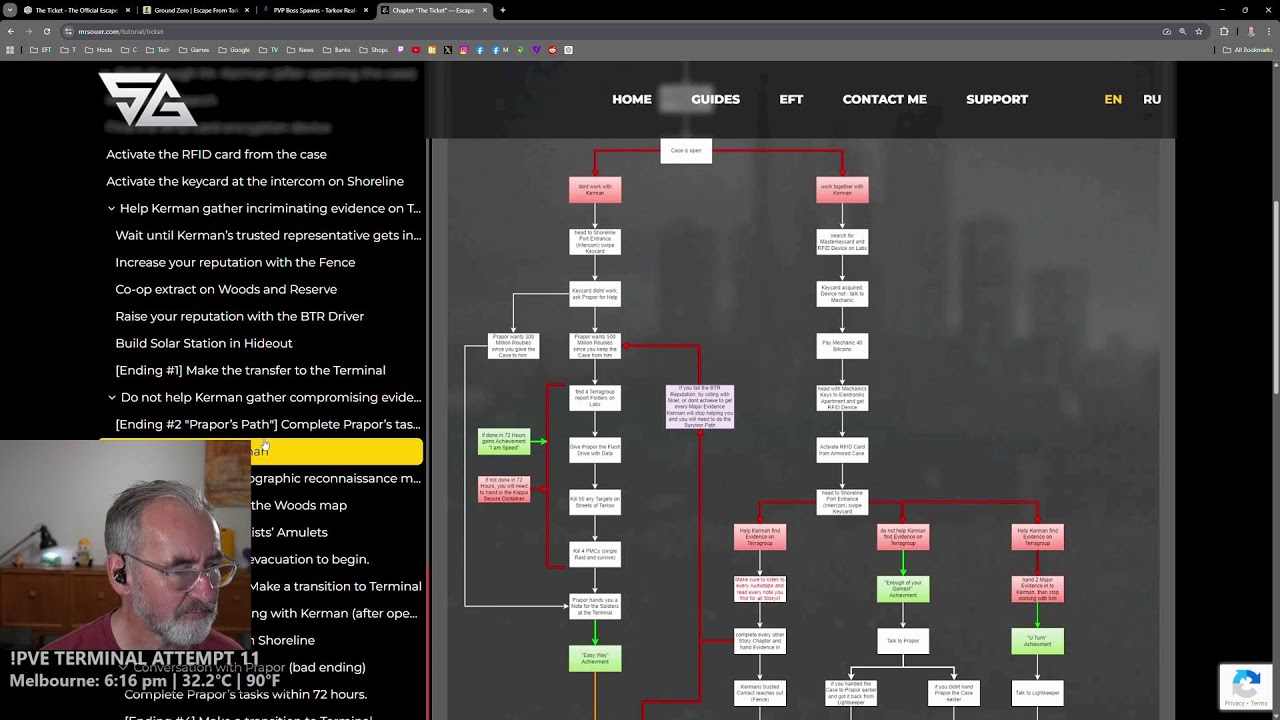Go to 'Co-op extract on Woods and Reserve'
The width and height of the screenshot is (1280, 720).
[x=226, y=289]
